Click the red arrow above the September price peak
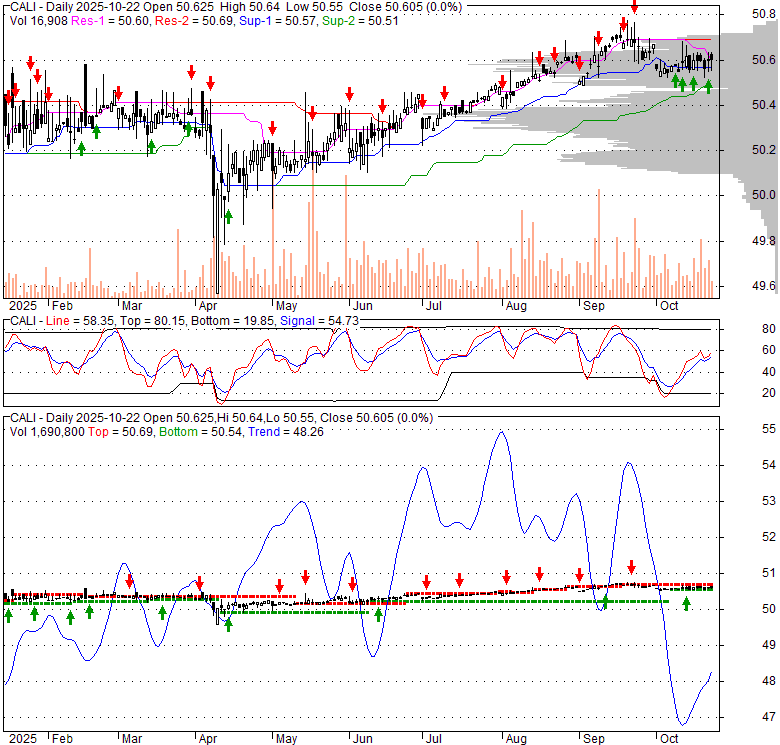780x745 pixels. coord(633,7)
